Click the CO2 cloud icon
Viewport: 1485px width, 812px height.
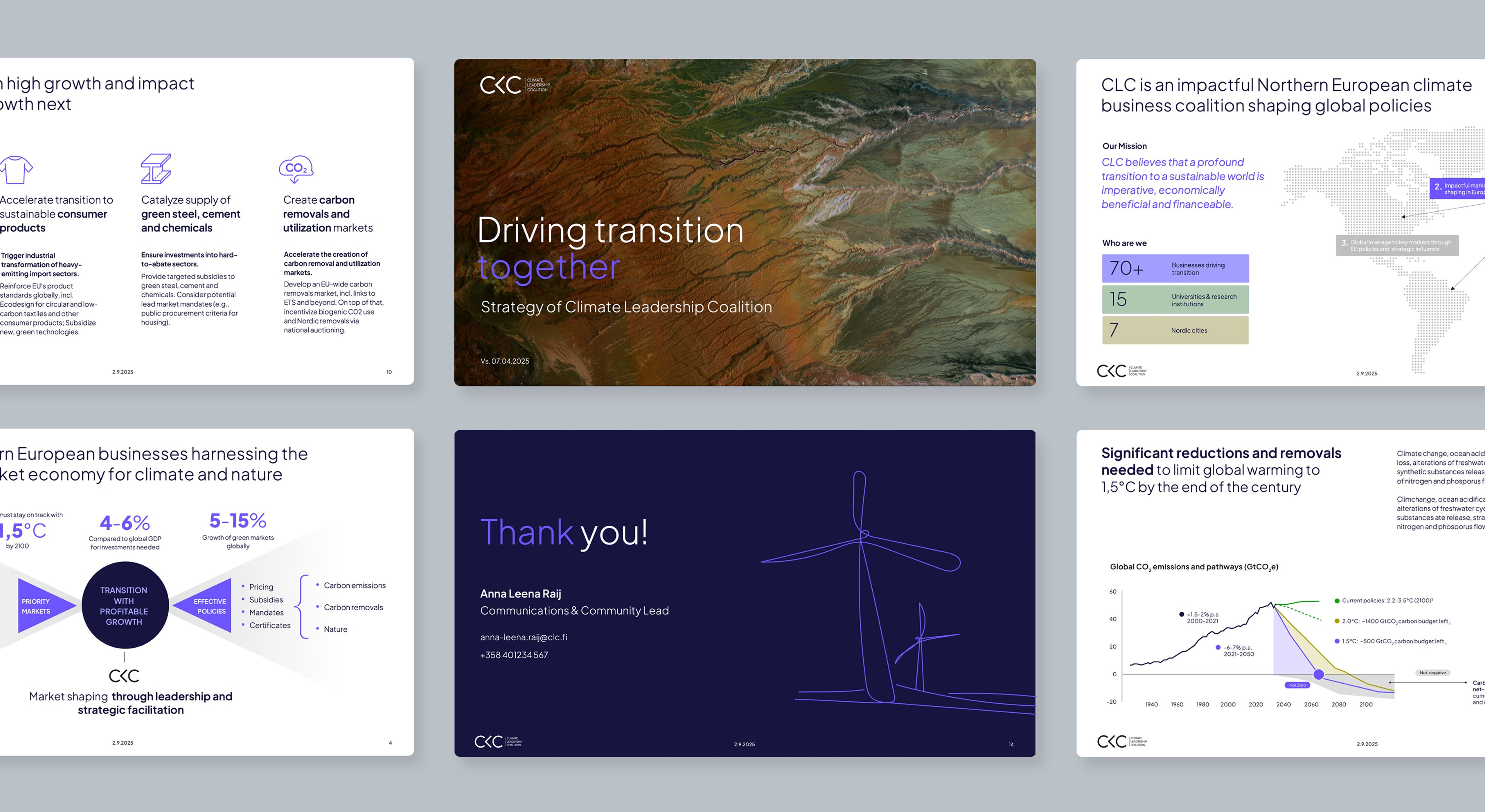(x=296, y=168)
